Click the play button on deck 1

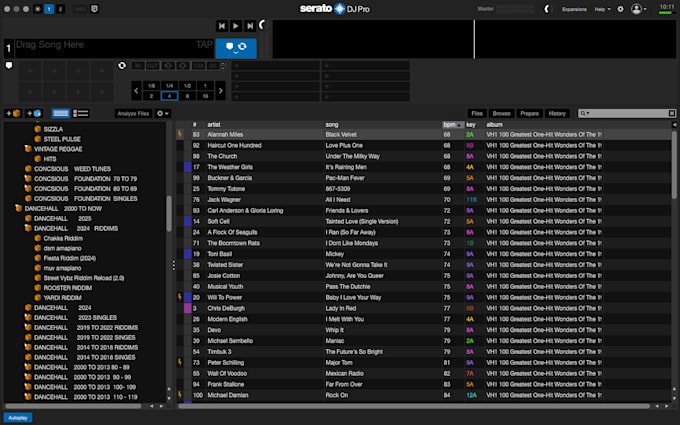pos(235,26)
